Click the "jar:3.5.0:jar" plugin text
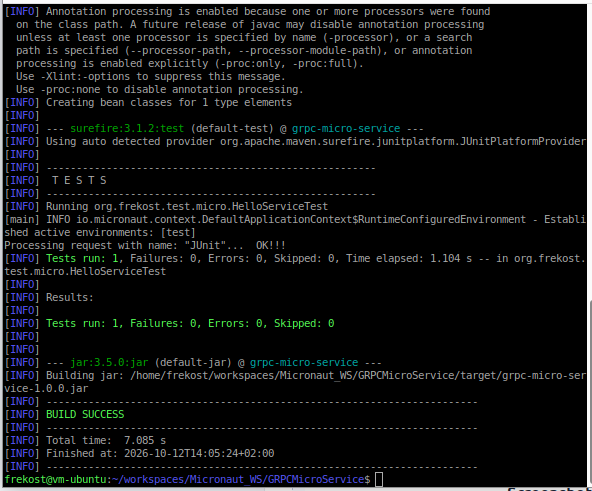592x491 pixels. pos(109,363)
